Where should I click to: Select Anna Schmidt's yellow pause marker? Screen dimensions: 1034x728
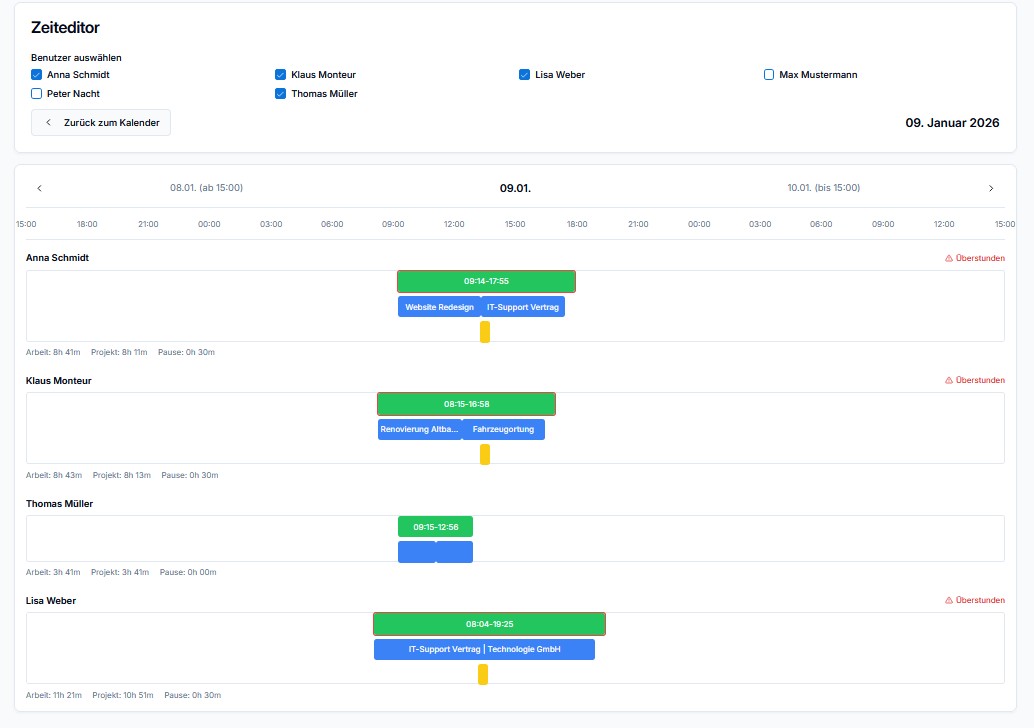tap(485, 332)
